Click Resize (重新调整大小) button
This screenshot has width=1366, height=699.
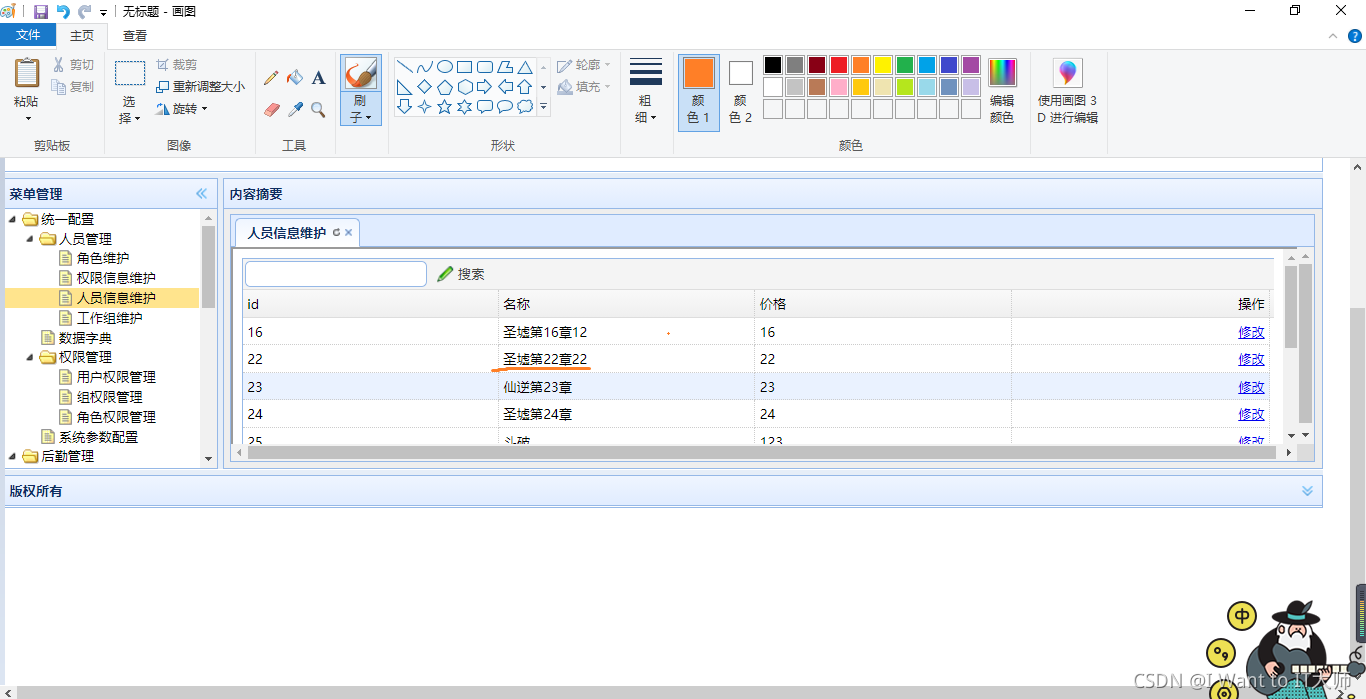[x=200, y=87]
